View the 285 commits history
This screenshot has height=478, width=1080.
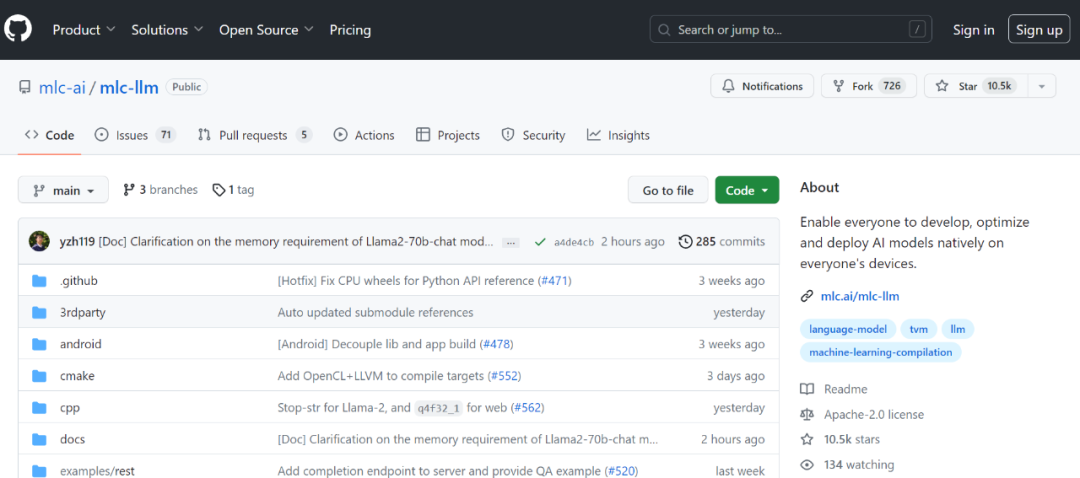pos(721,242)
